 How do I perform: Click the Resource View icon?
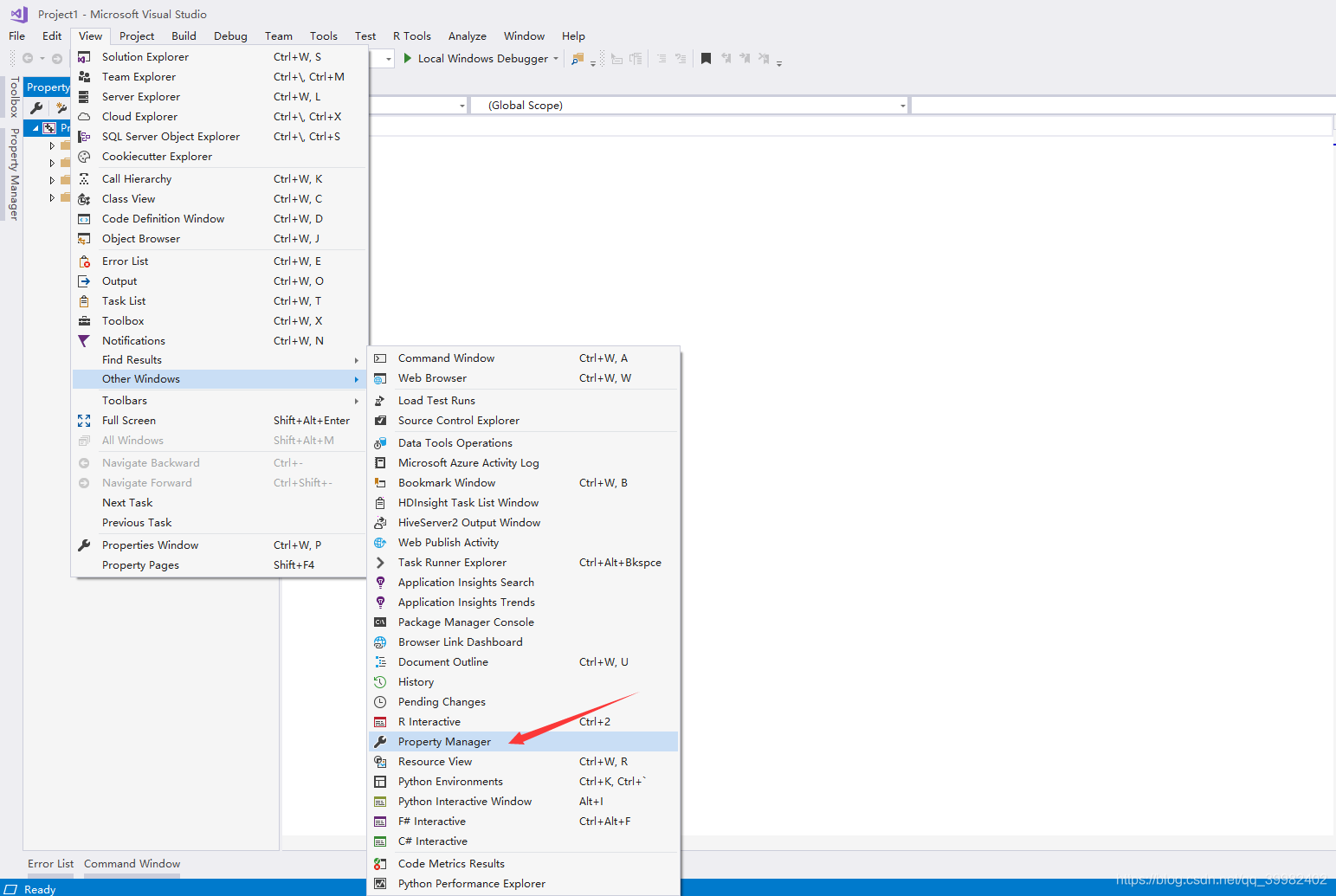[x=380, y=762]
